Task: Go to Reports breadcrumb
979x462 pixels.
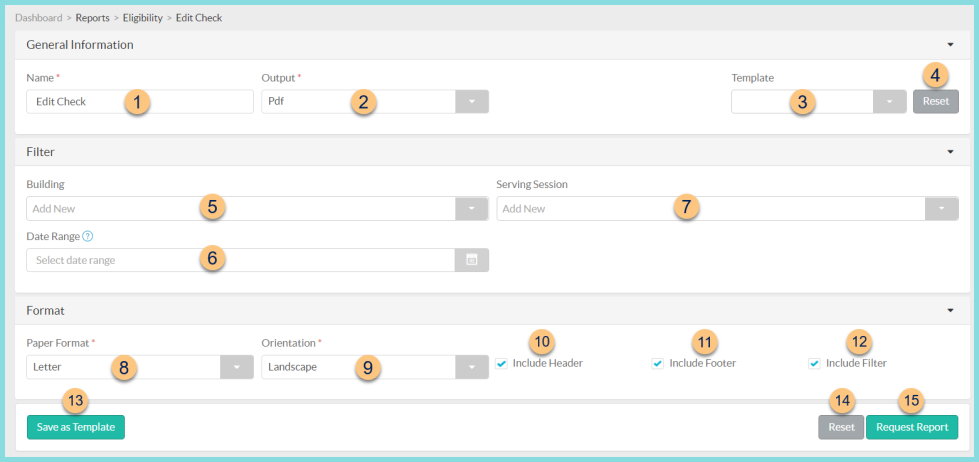Action: [92, 17]
